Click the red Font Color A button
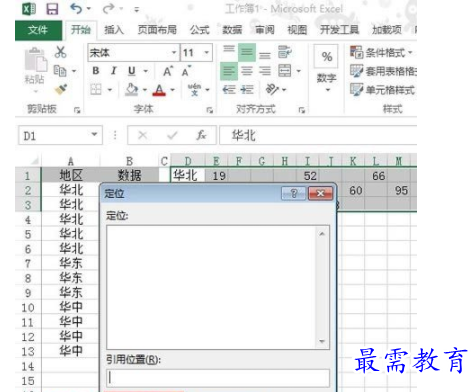 tap(159, 90)
